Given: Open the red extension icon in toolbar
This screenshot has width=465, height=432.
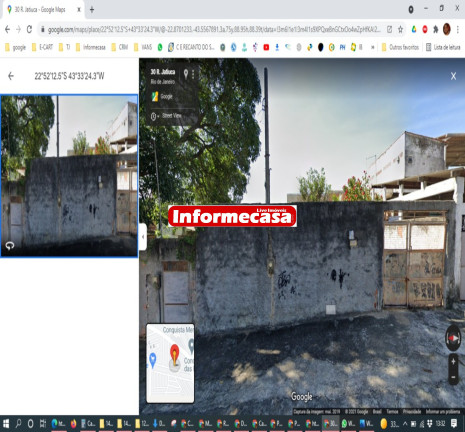Looking at the screenshot, I should tap(425, 29).
